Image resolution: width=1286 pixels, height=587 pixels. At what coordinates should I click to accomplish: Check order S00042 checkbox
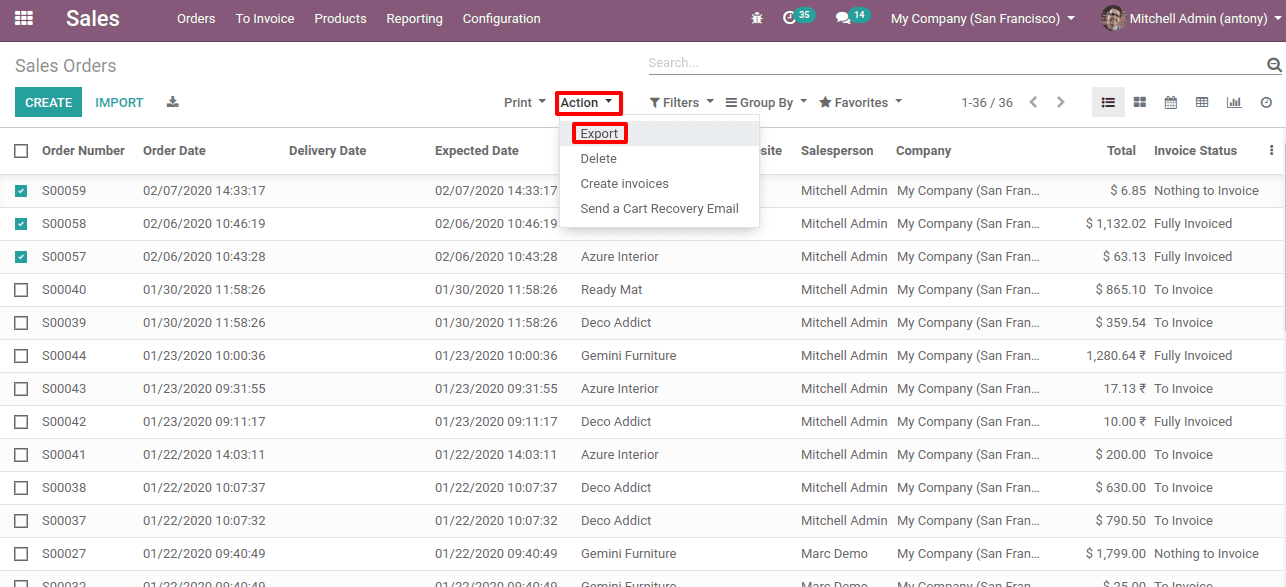(x=21, y=422)
